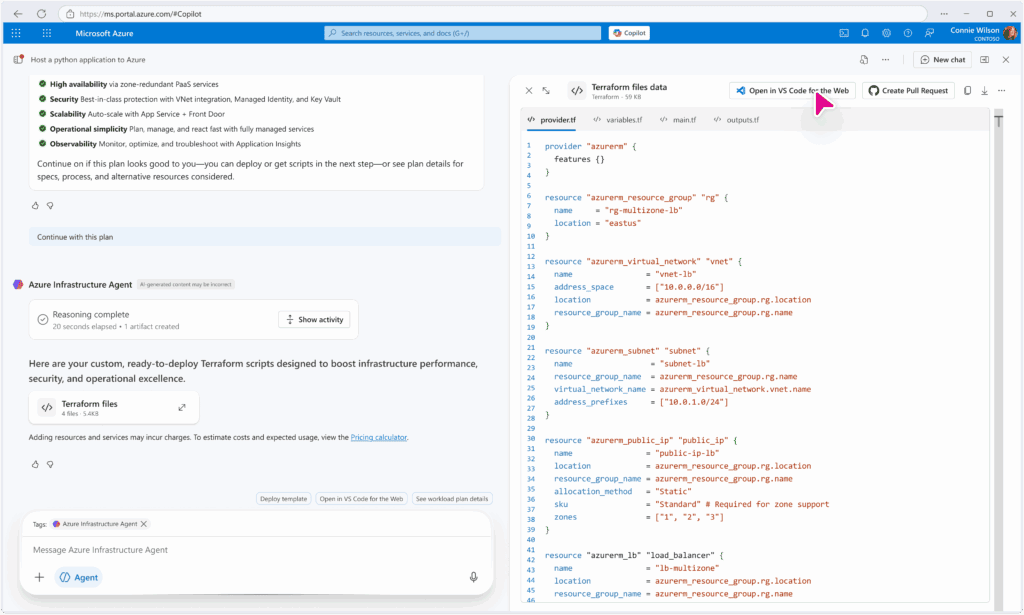Click chat title Host a python application
The image size is (1024, 615).
coord(88,59)
